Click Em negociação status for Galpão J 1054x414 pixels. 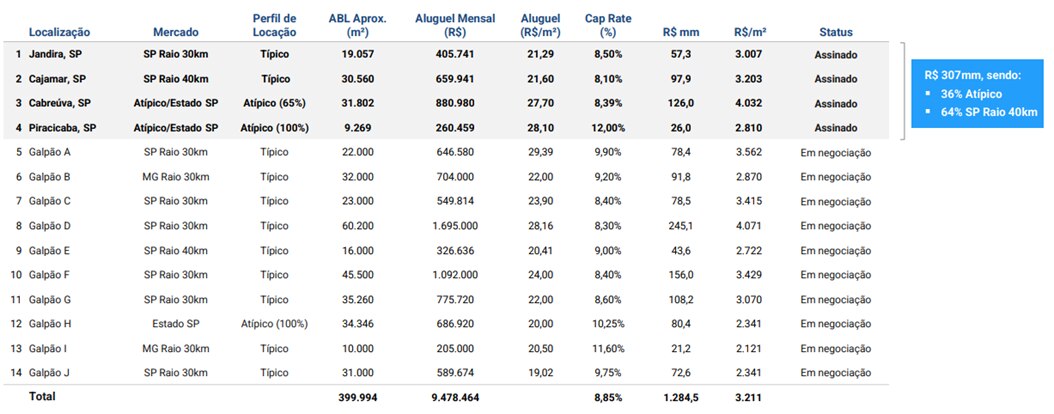(x=835, y=373)
